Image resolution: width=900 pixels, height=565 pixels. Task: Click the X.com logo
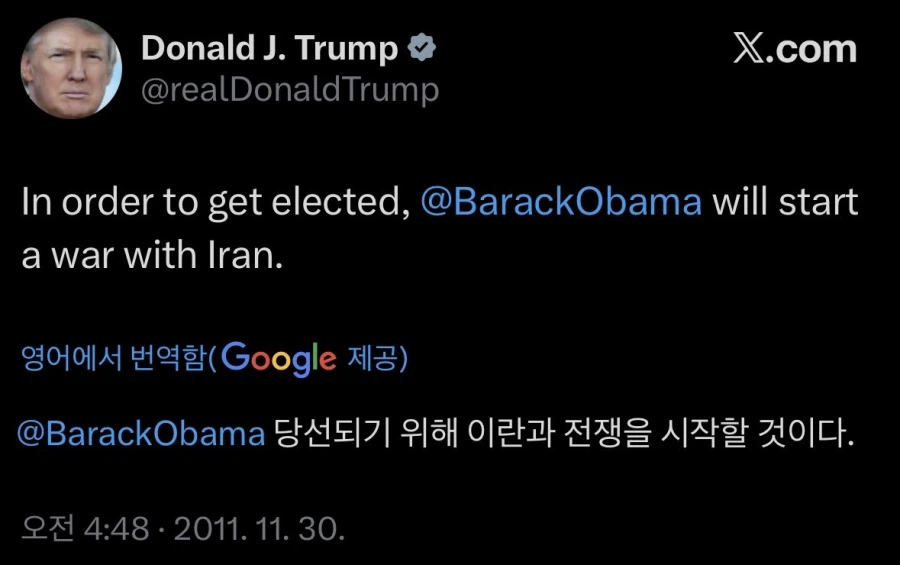795,49
